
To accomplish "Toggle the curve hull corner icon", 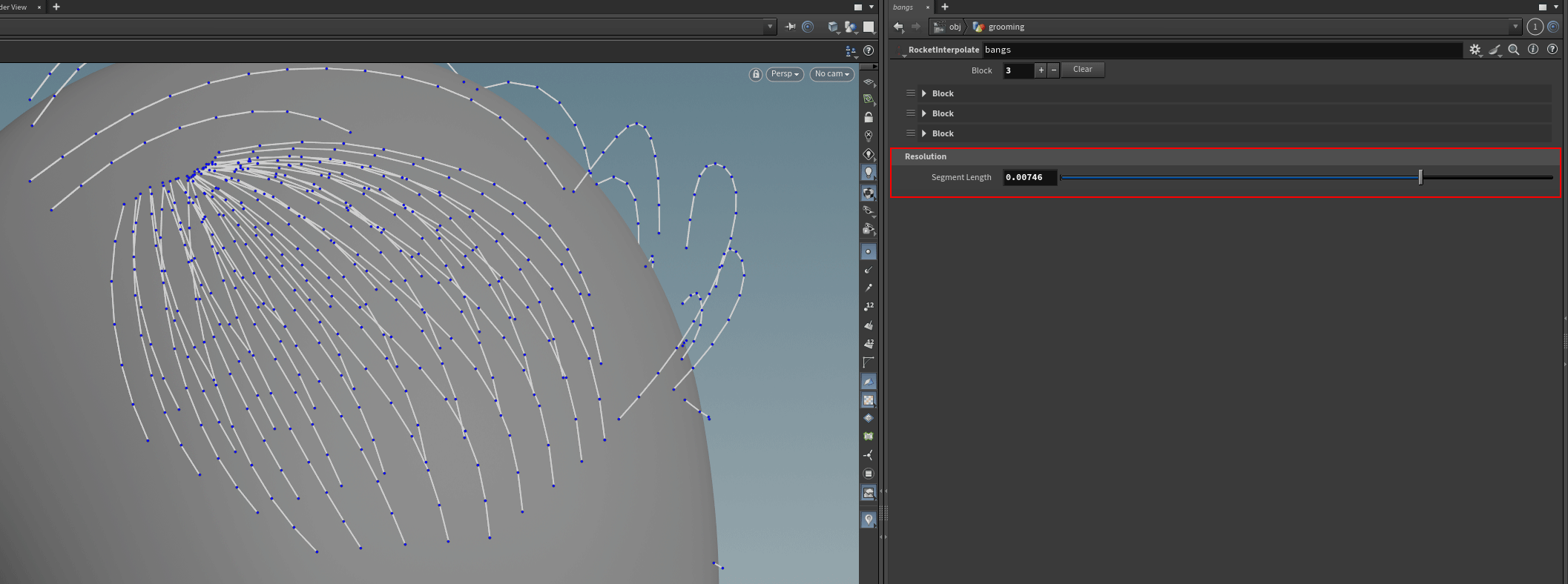I will [x=868, y=362].
